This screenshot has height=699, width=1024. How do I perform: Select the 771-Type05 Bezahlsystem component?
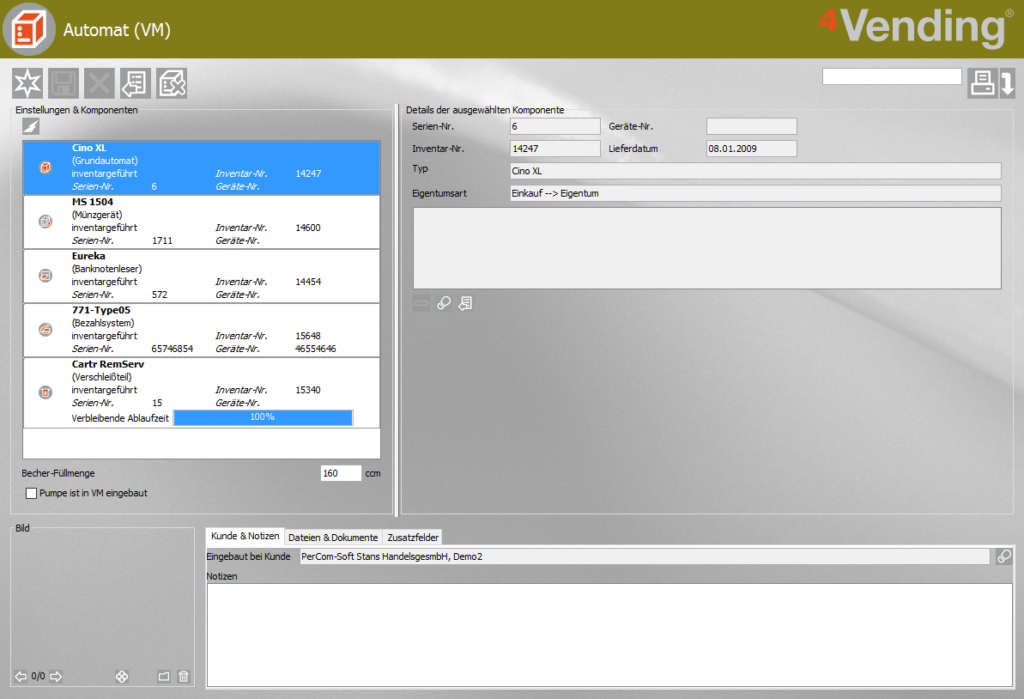[201, 331]
